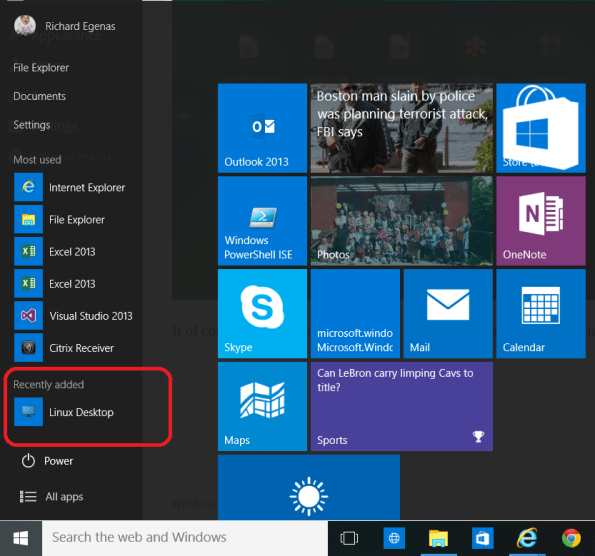This screenshot has height=556, width=595.
Task: Launch Internet Explorer from the taskbar
Action: point(527,538)
